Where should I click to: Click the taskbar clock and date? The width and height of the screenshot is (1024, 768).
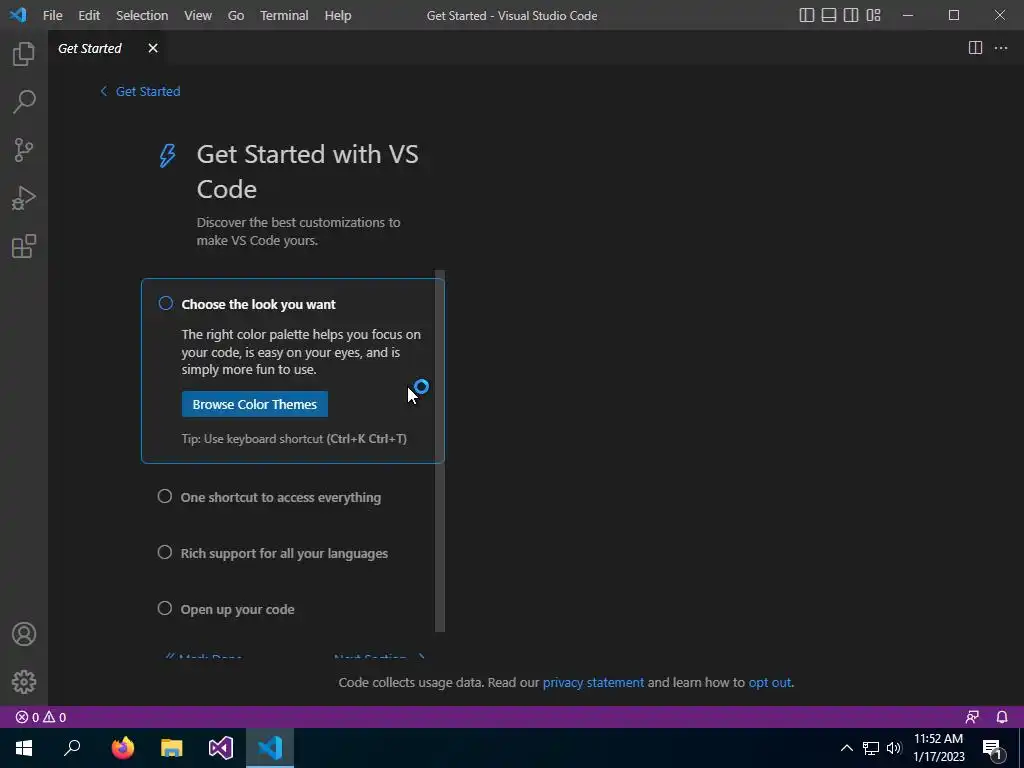pos(938,748)
